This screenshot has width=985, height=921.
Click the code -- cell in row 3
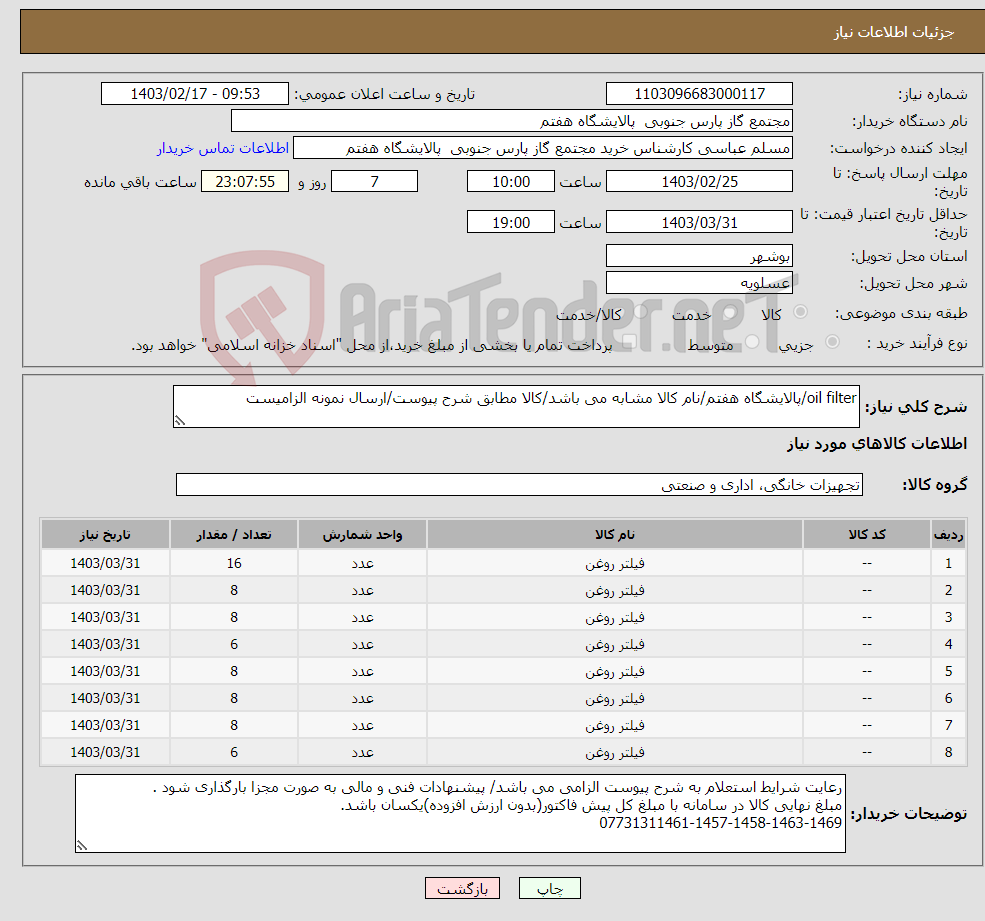point(867,618)
